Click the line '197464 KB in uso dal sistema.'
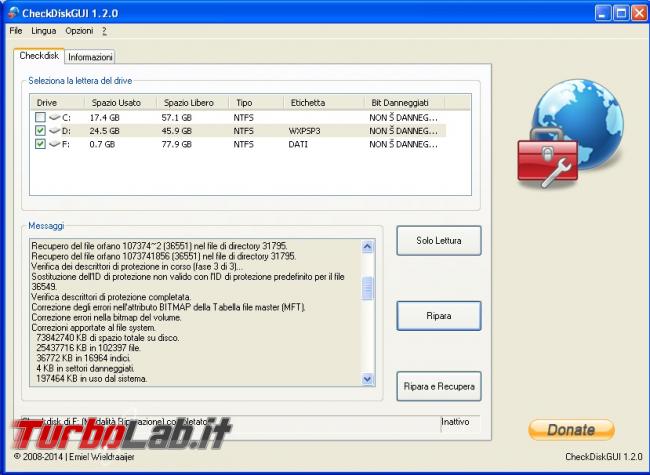Viewport: 650px width, 475px height. [92, 378]
